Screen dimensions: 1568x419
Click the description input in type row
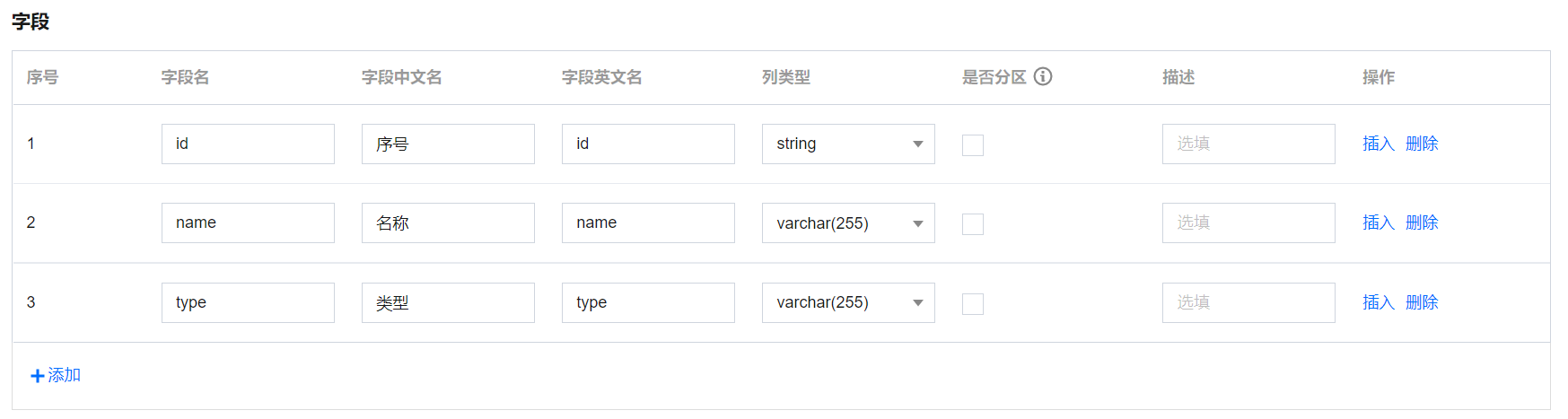1248,302
